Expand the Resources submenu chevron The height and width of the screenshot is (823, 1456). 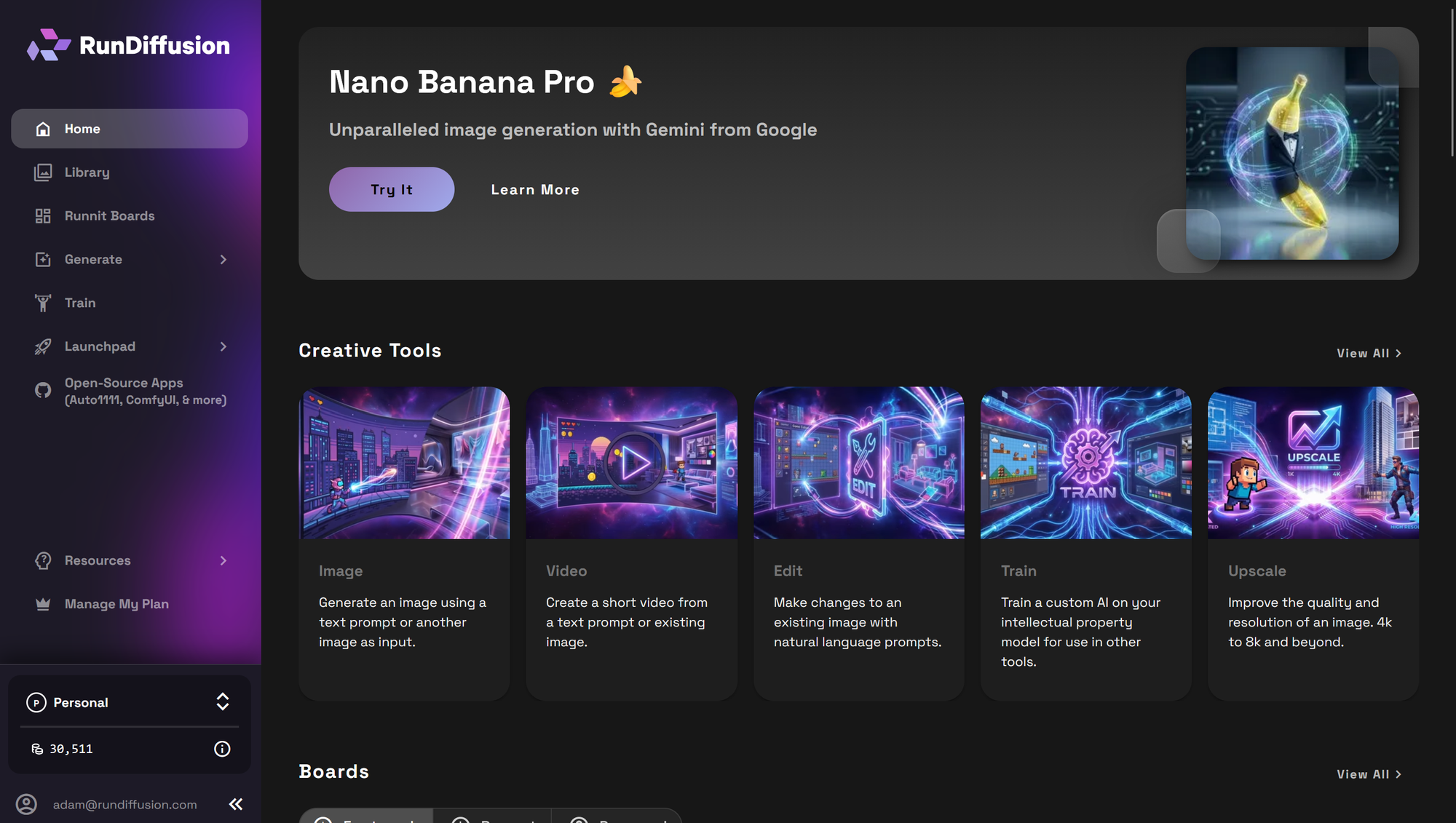(223, 560)
